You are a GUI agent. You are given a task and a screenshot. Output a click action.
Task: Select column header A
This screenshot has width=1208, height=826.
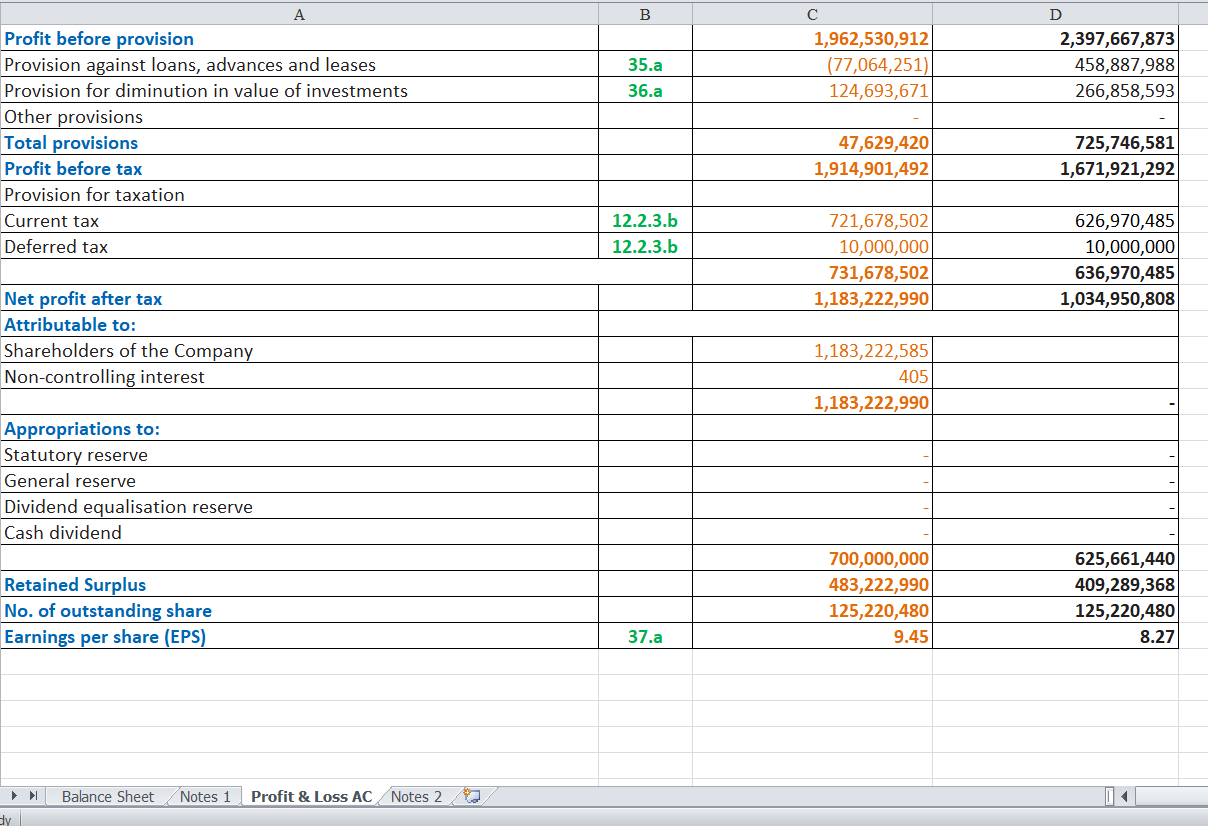tap(299, 14)
